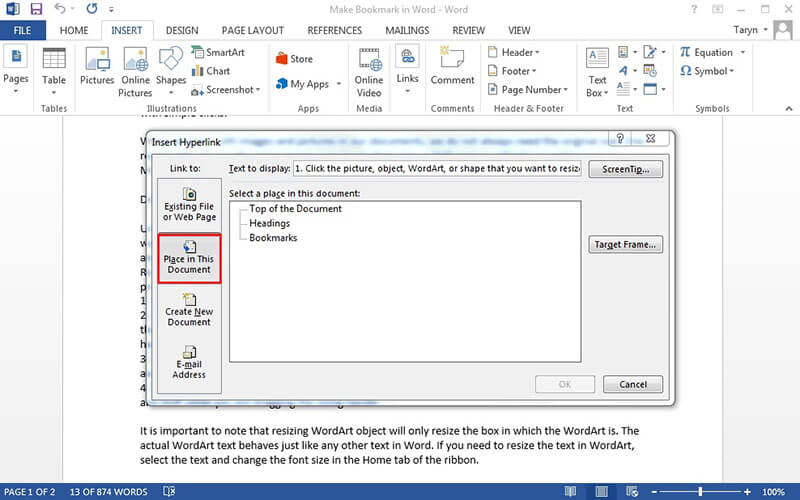Insert an Object from Text group
This screenshot has height=500, width=800.
point(654,89)
